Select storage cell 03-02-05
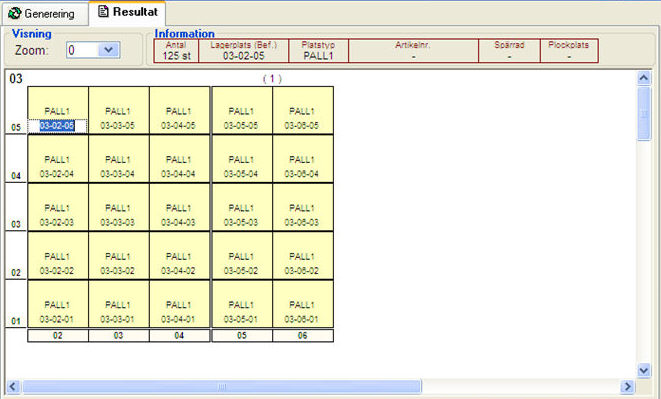Screen dimensions: 661x399 pos(58,111)
